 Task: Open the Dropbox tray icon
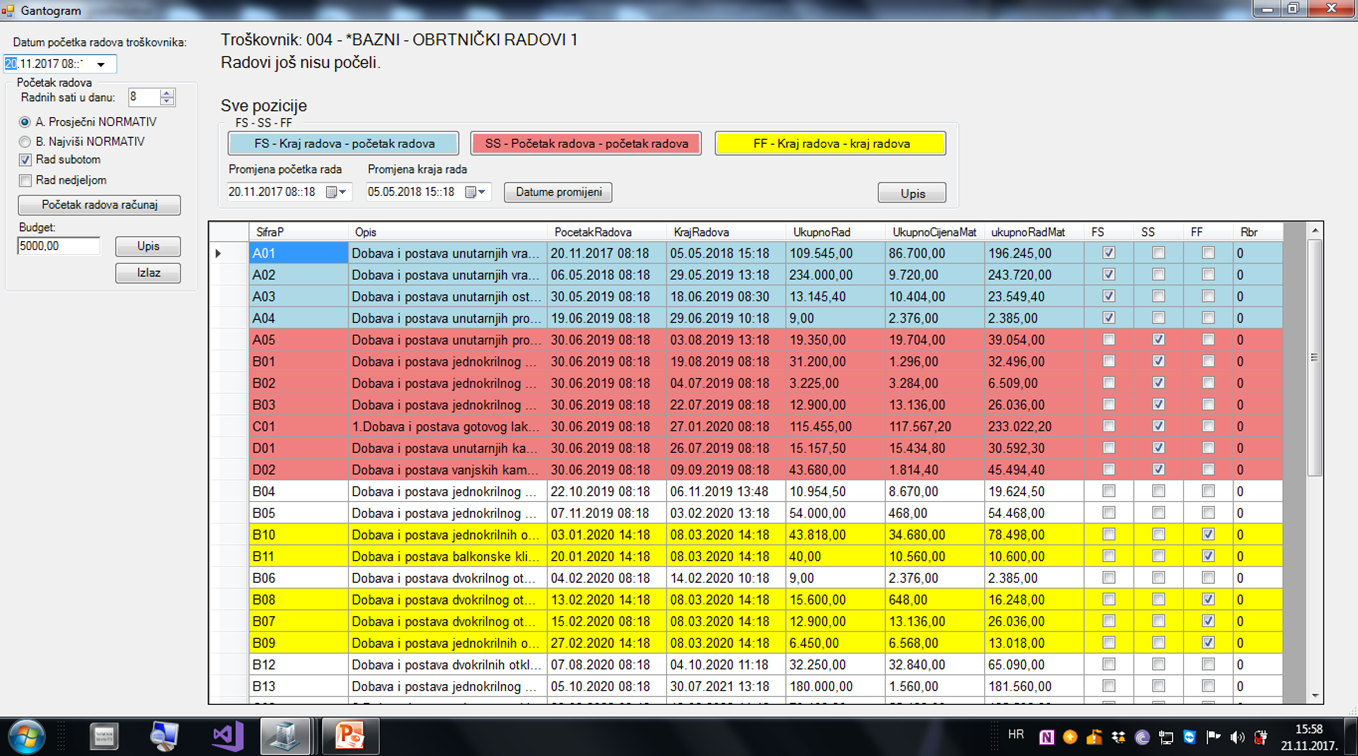pos(1118,738)
